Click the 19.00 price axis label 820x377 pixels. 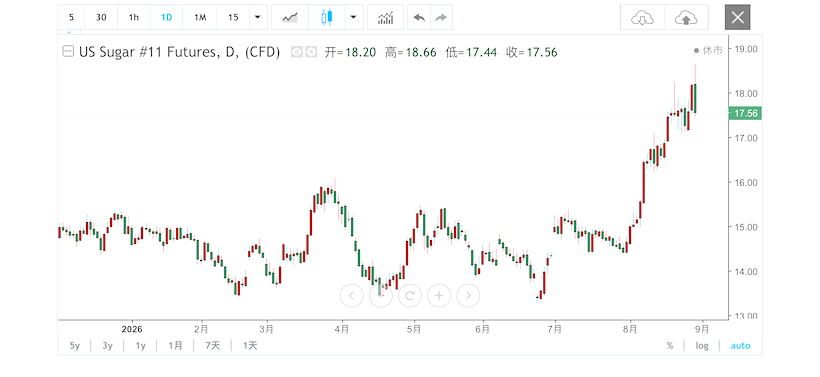(x=746, y=49)
